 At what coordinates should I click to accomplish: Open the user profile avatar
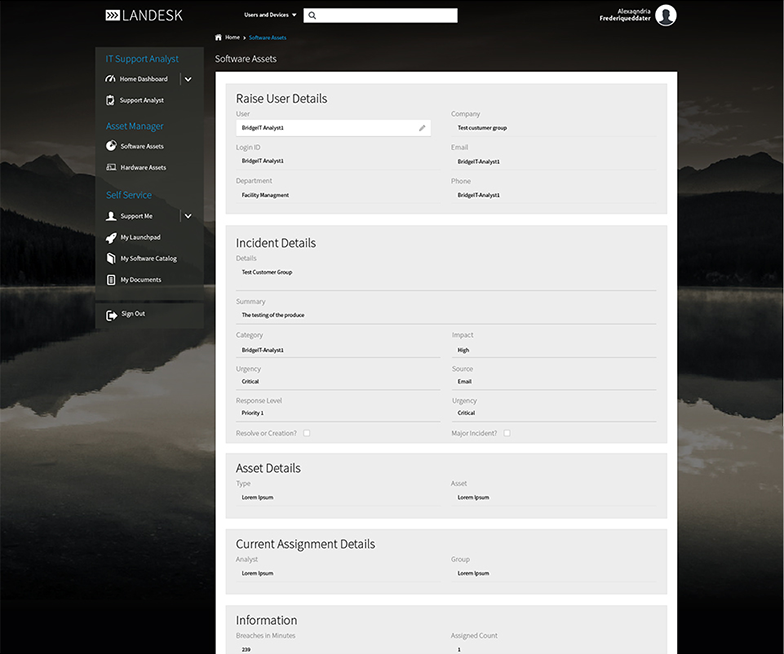[666, 15]
